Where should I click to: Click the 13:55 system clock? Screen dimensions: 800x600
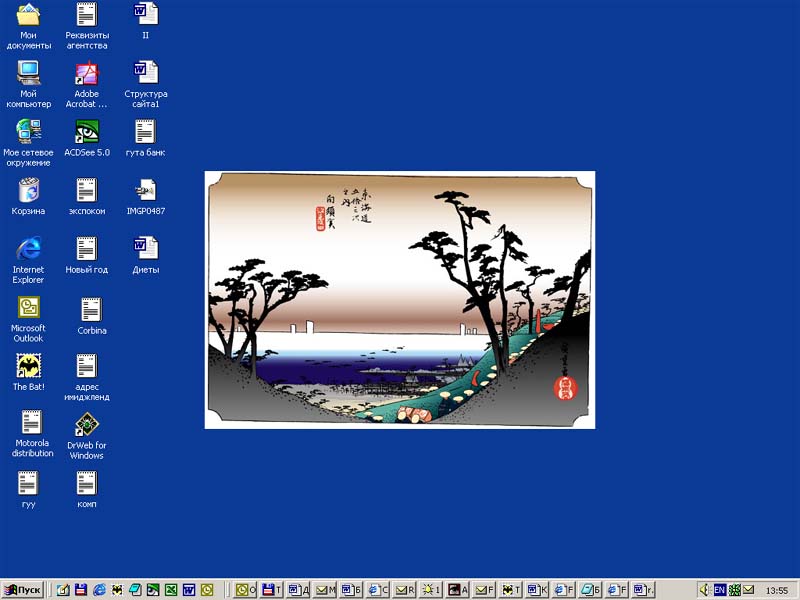pyautogui.click(x=777, y=590)
